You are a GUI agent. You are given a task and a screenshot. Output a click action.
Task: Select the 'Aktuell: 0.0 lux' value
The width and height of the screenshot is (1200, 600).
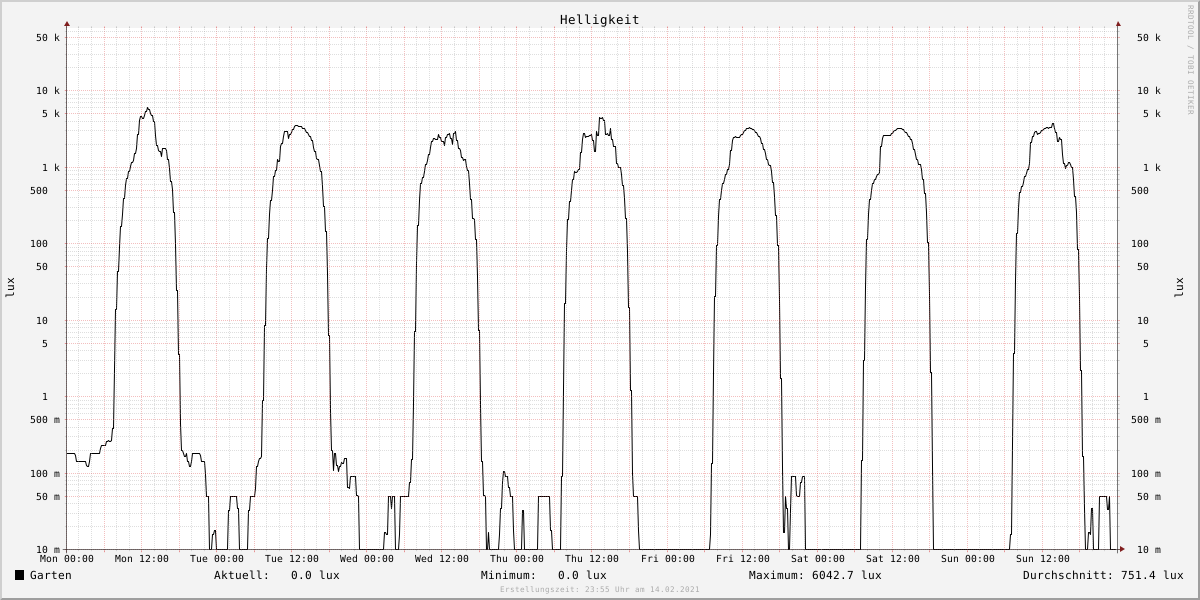click(x=277, y=575)
